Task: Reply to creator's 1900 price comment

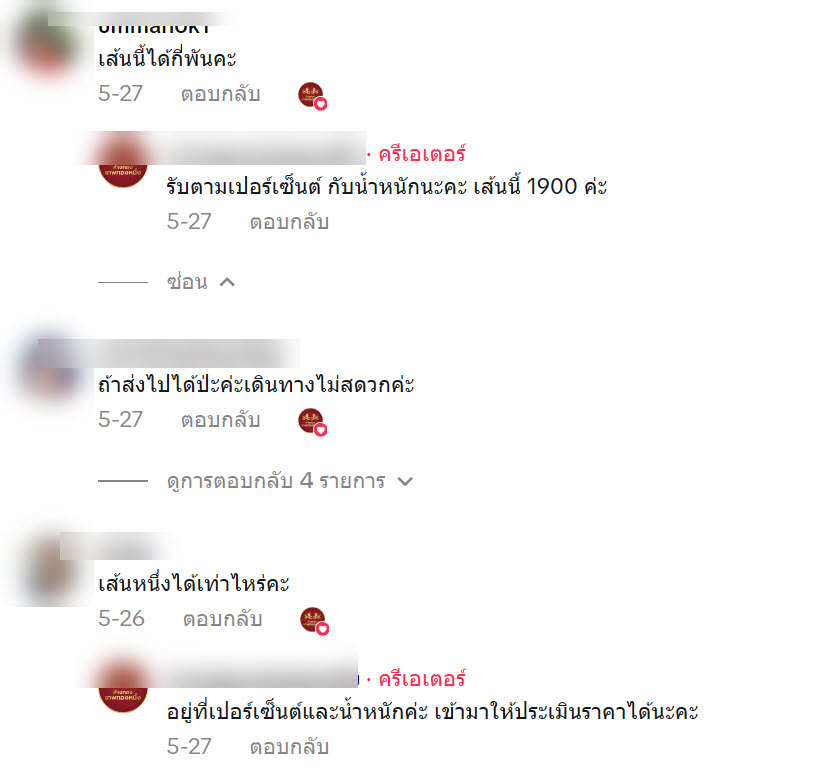Action: point(289,222)
